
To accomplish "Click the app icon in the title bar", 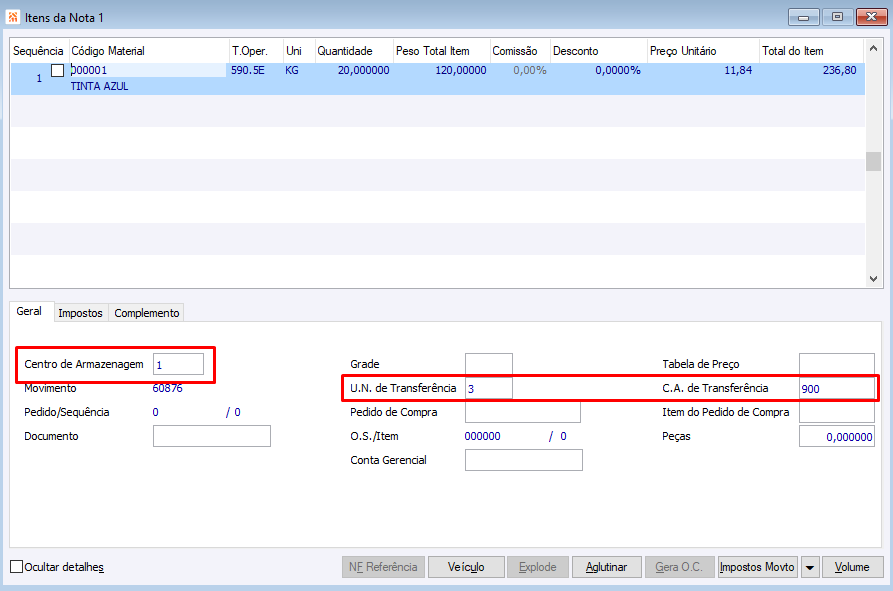I will point(13,17).
